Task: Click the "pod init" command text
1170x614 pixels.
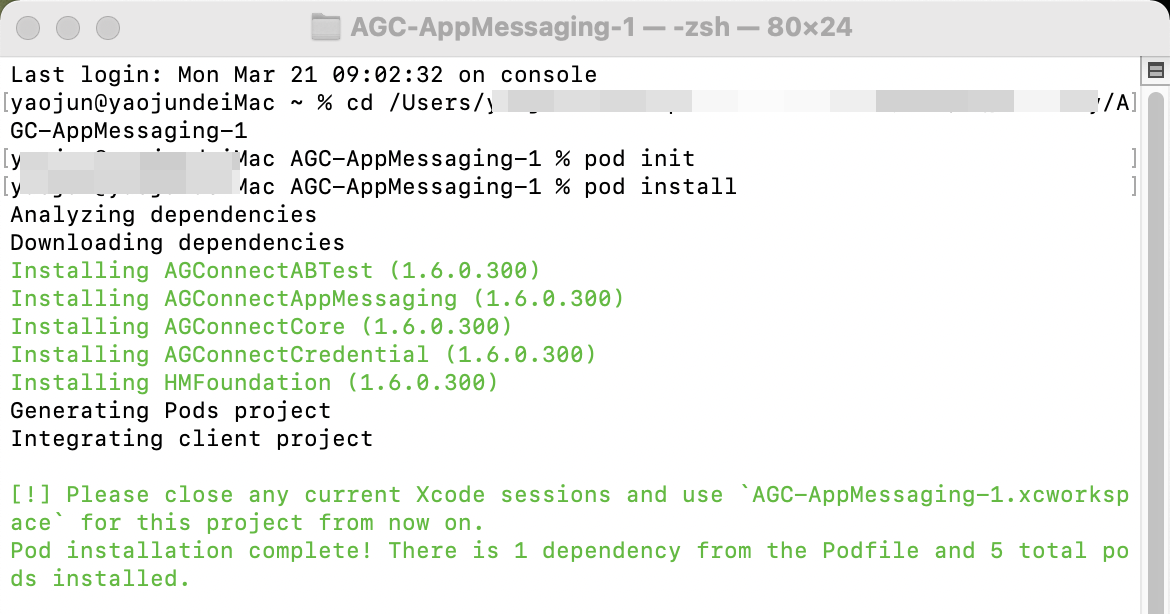Action: click(x=639, y=159)
